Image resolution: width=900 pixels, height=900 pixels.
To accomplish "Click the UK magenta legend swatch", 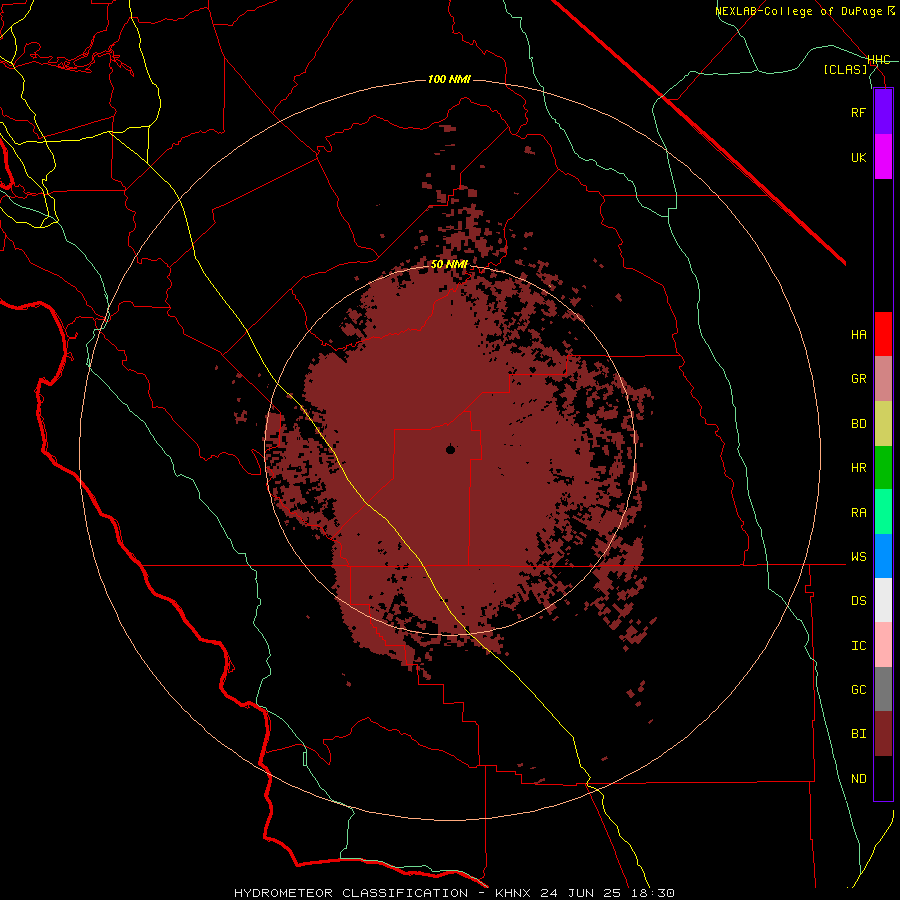I will click(883, 157).
